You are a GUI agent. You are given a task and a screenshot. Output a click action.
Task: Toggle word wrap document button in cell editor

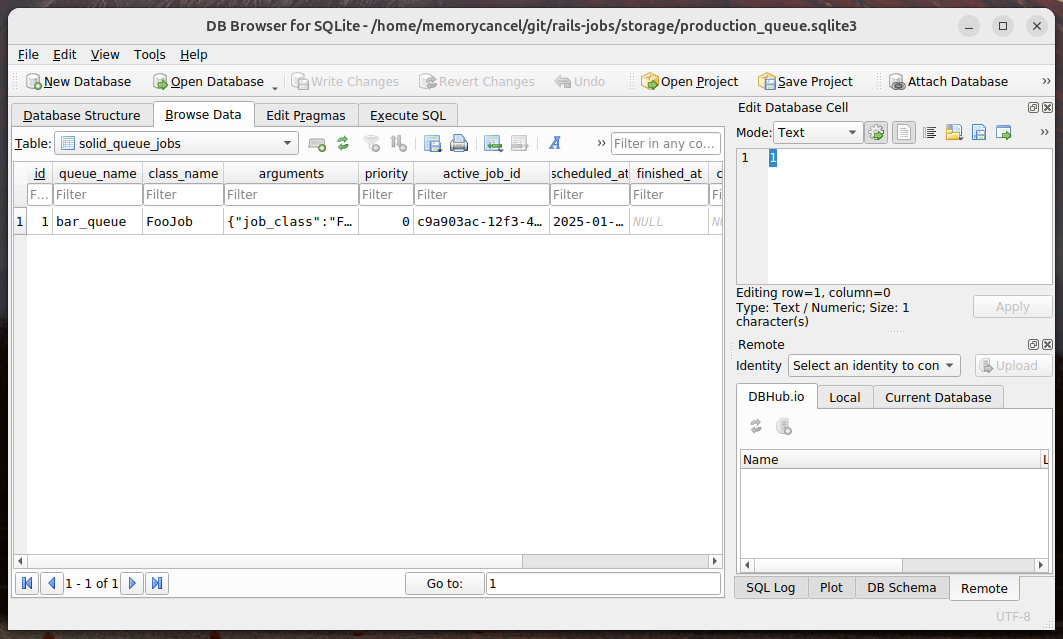(x=904, y=133)
